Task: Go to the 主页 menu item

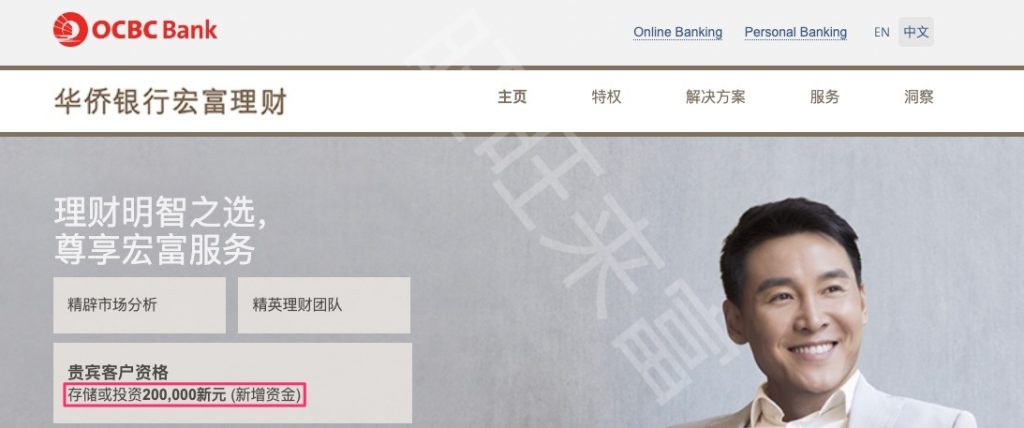Action: 512,97
